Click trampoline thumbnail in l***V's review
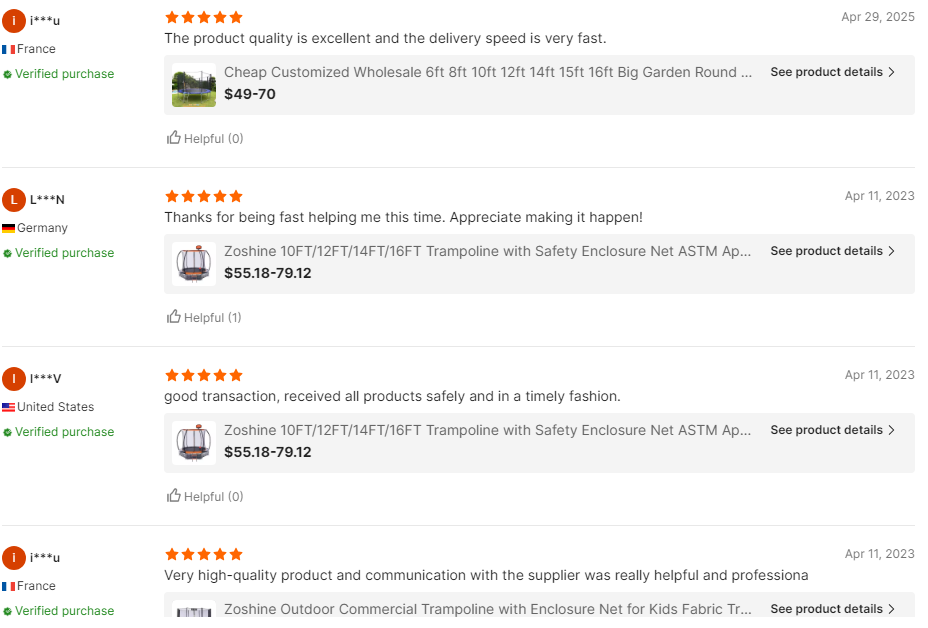The height and width of the screenshot is (628, 928). click(x=194, y=443)
